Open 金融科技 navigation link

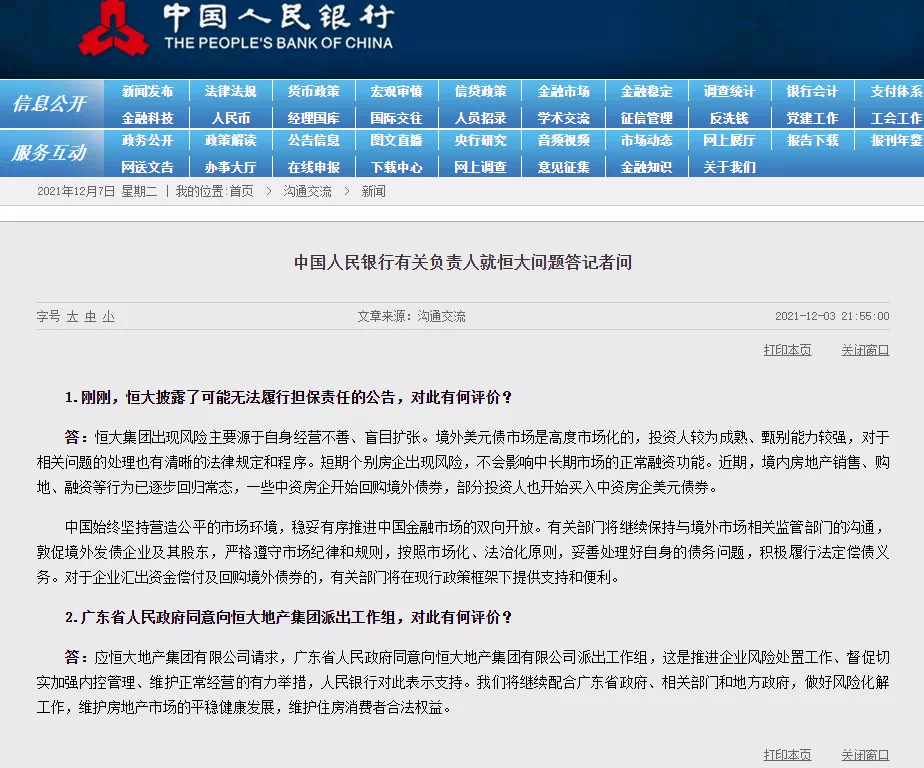click(147, 118)
